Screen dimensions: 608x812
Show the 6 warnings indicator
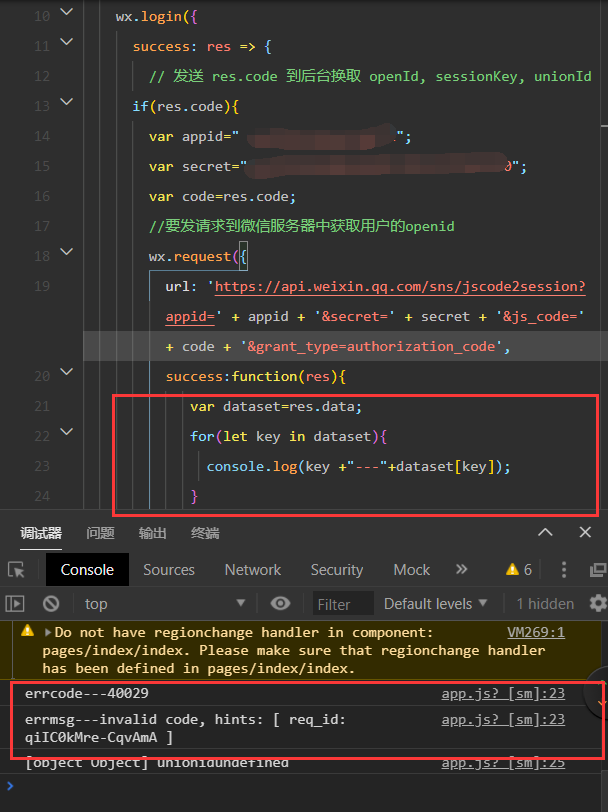(x=519, y=570)
